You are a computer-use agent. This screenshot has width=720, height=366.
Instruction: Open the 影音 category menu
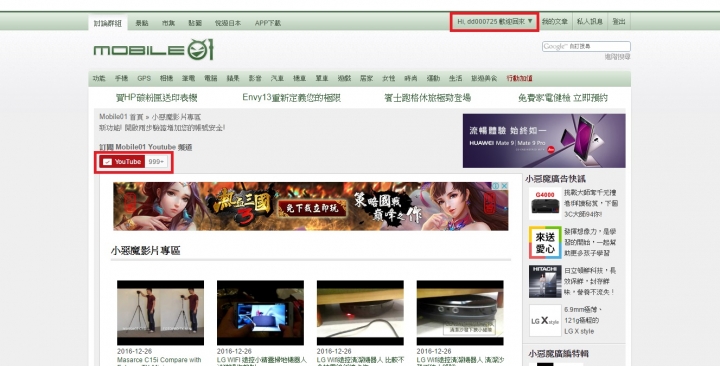(x=255, y=79)
